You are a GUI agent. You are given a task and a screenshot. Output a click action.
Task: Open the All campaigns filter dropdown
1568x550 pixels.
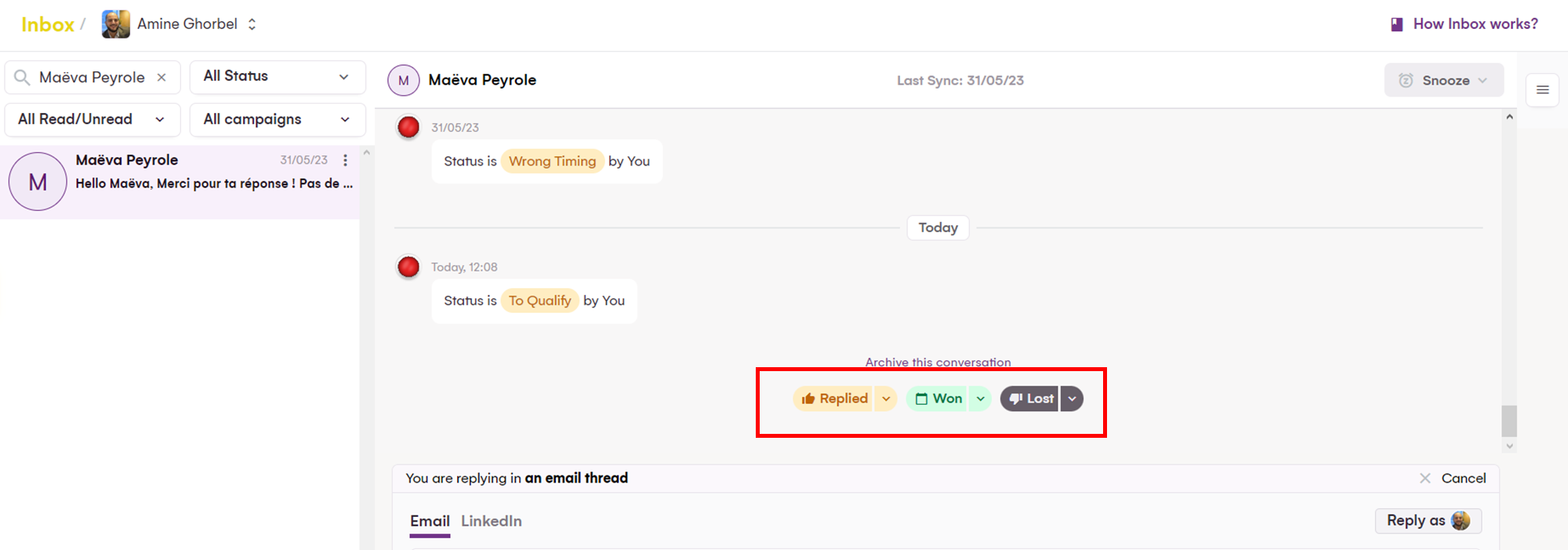click(278, 119)
